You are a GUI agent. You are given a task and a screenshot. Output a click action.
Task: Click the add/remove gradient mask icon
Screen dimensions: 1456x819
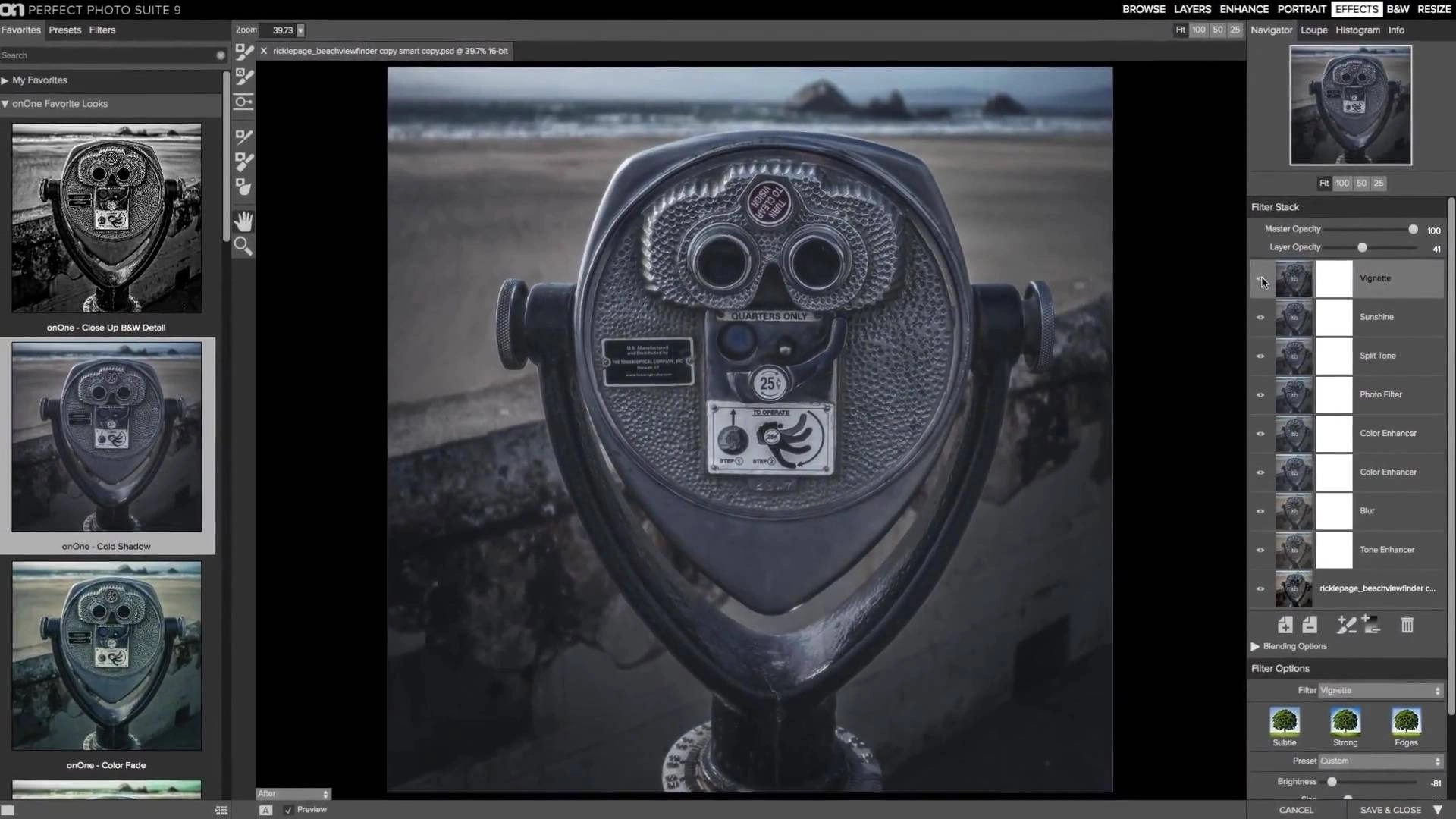[x=1371, y=625]
